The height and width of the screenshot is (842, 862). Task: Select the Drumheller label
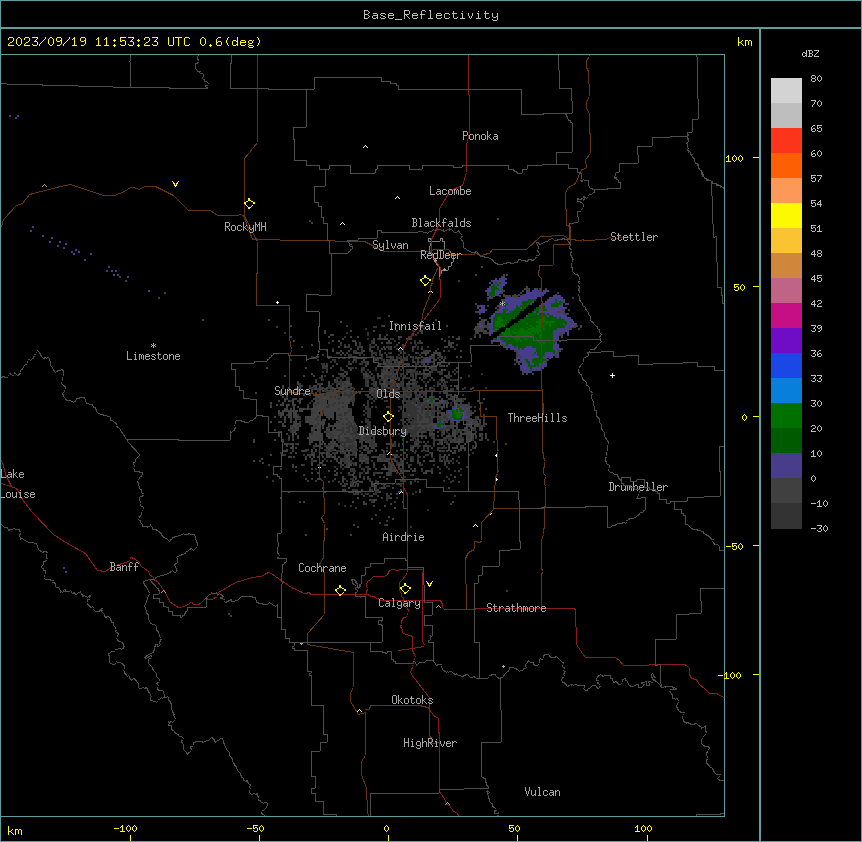point(638,487)
